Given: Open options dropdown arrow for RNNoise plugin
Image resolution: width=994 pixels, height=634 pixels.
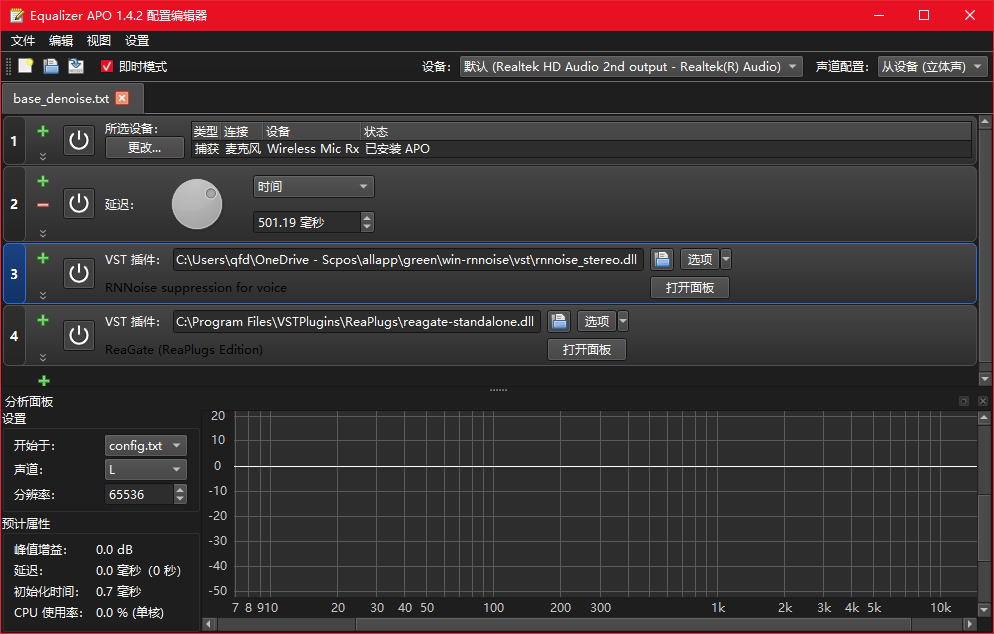Looking at the screenshot, I should click(x=726, y=259).
